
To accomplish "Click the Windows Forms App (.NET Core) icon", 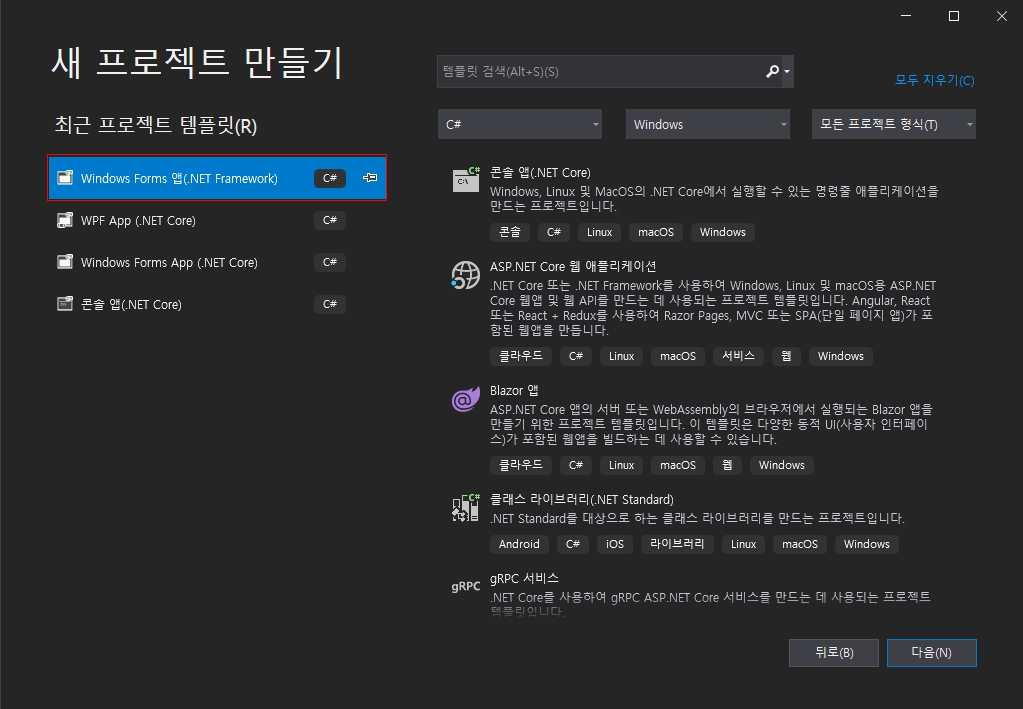I will [x=65, y=262].
